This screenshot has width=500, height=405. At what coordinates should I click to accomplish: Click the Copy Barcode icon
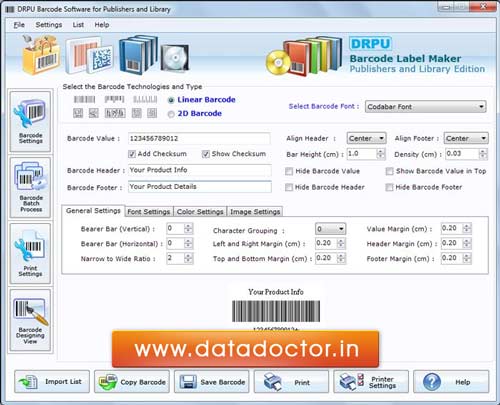(x=108, y=382)
